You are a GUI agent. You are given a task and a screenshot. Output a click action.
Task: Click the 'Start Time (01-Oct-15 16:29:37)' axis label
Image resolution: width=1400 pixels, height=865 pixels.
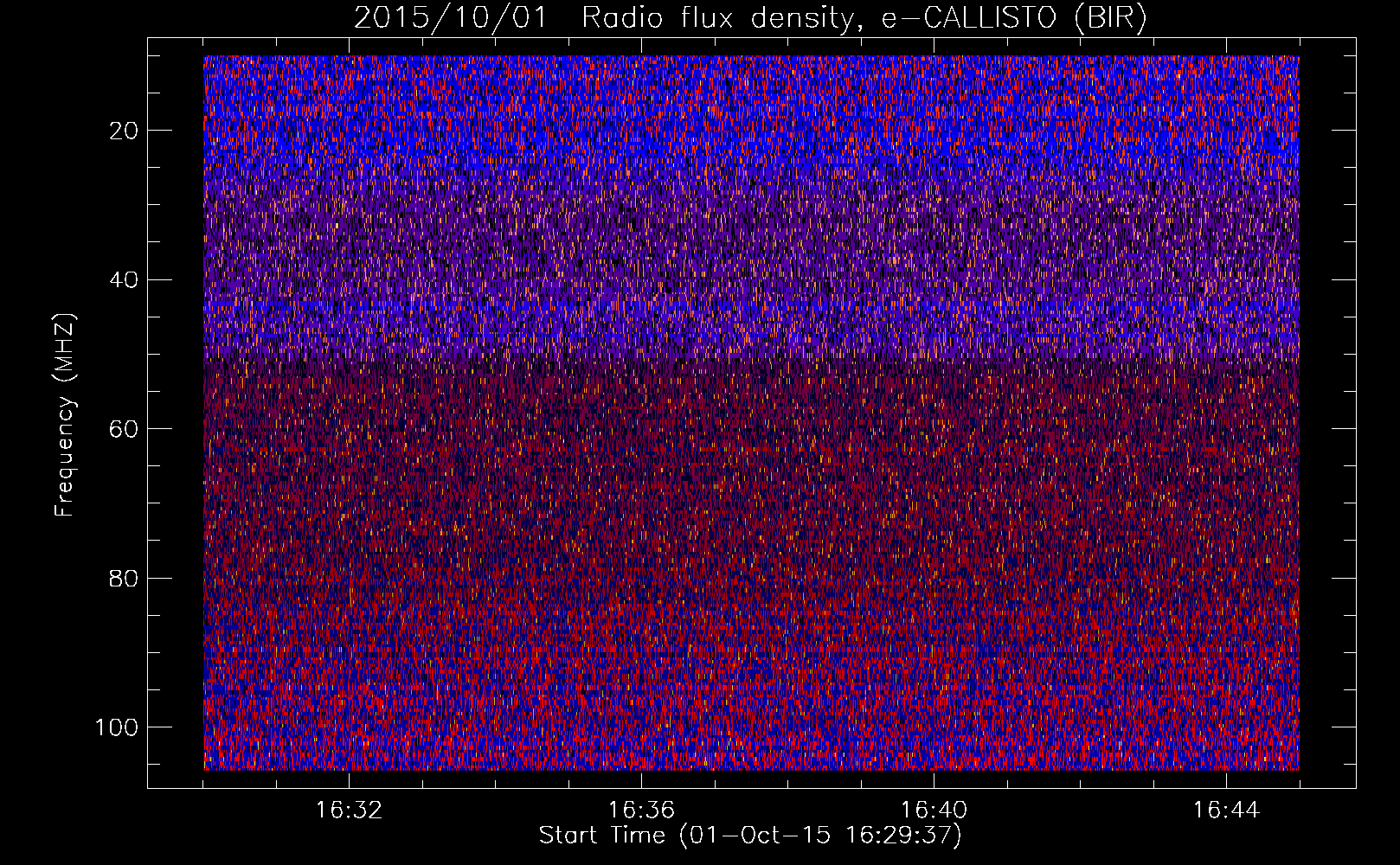point(750,836)
